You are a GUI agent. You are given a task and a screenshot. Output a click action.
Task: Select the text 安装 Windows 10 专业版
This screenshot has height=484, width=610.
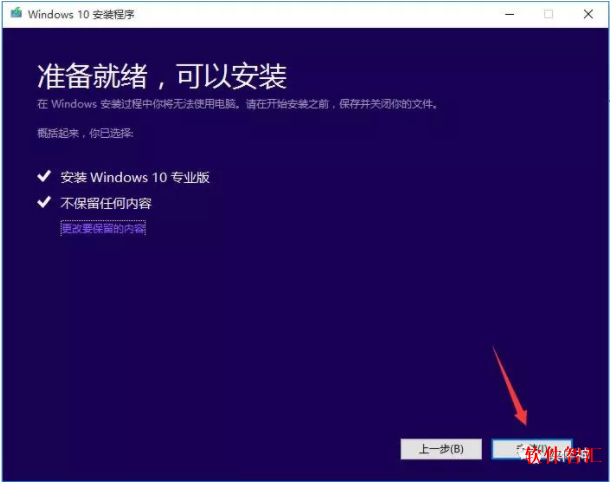[x=135, y=177]
